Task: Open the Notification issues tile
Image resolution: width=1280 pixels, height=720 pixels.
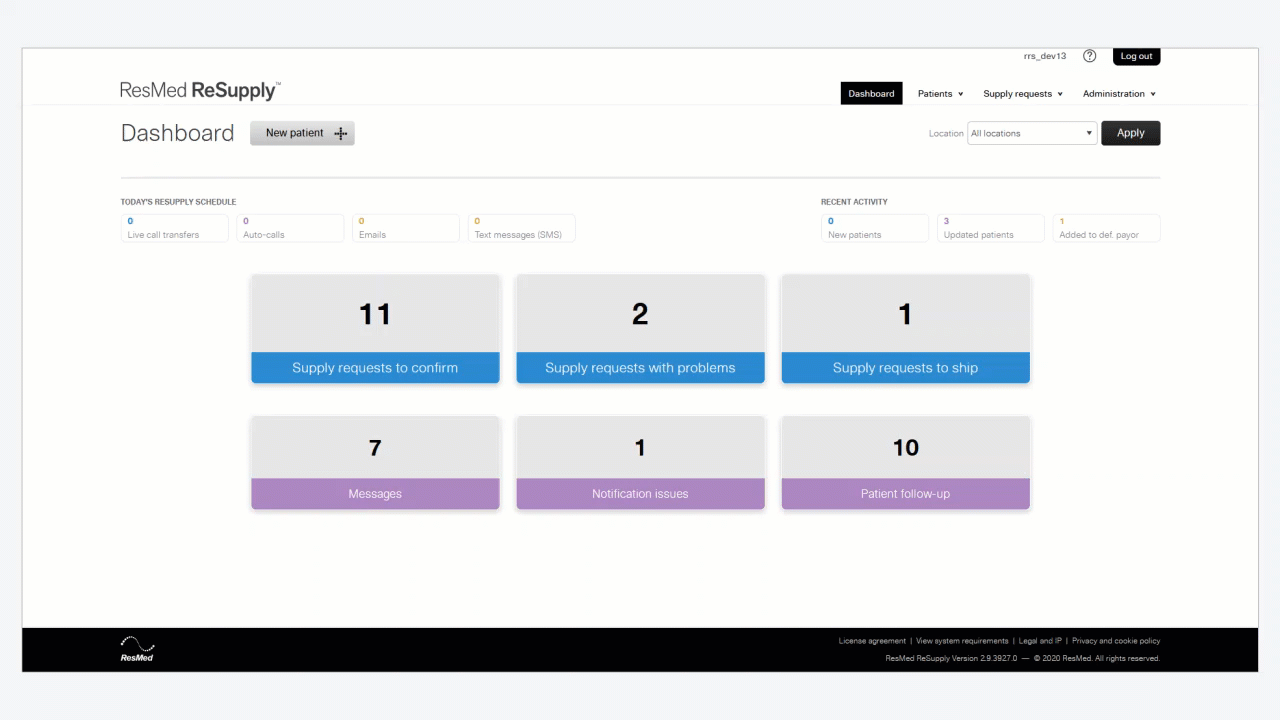Action: (640, 463)
